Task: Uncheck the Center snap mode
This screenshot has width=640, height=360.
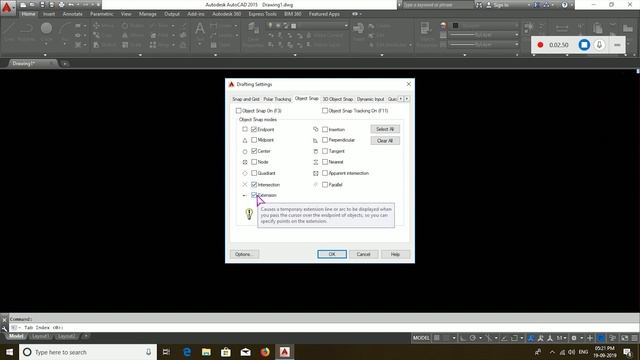Action: [254, 151]
